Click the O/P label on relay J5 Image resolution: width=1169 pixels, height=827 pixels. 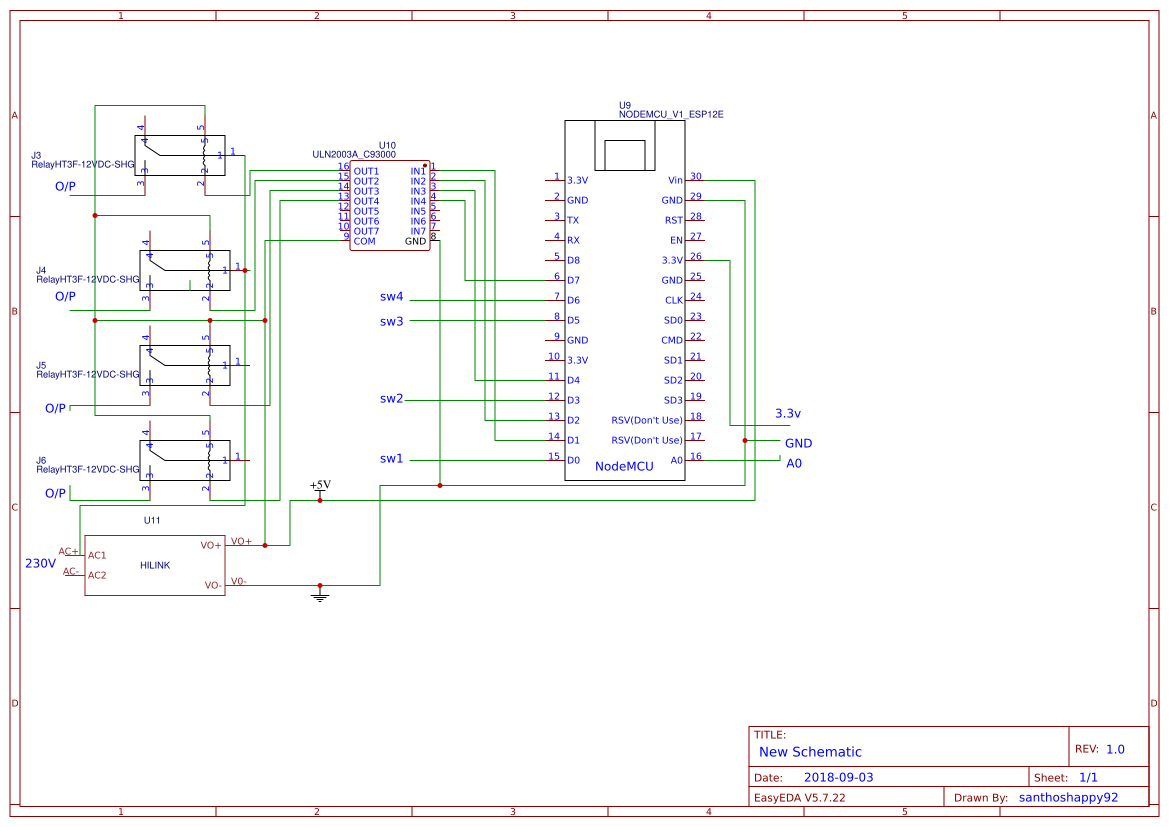coord(55,408)
